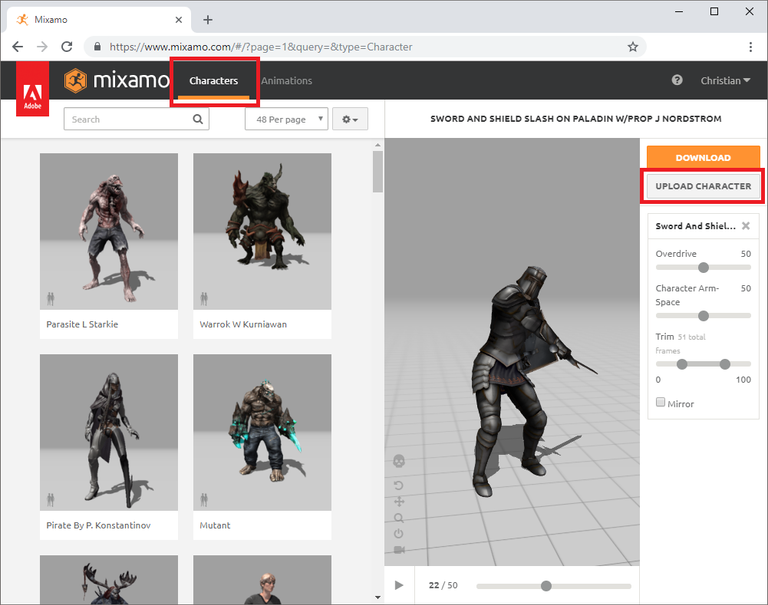
Task: Adjust the Character Arm-Space slider
Action: pos(703,316)
